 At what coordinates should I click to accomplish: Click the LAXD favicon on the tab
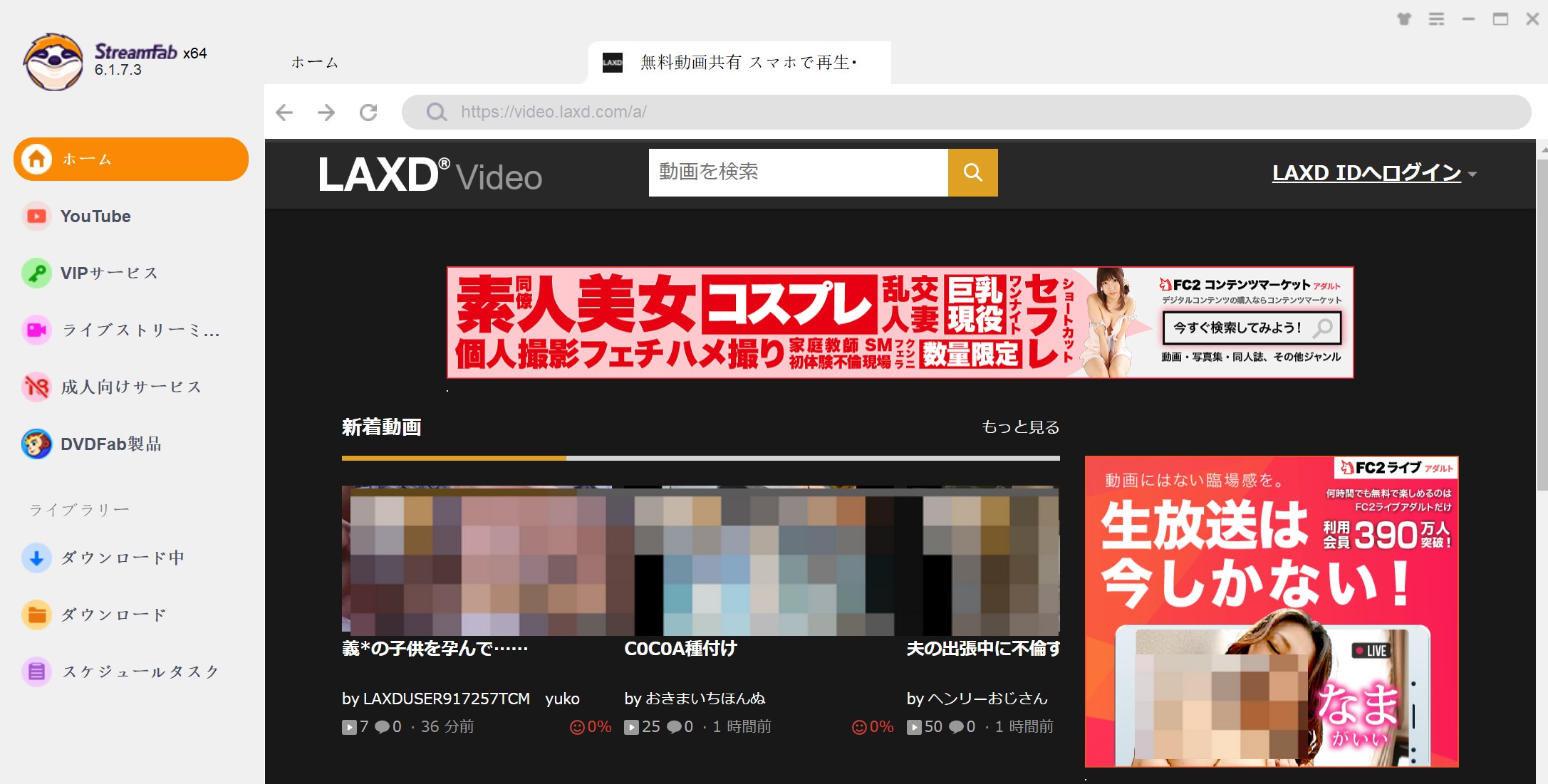[x=613, y=63]
